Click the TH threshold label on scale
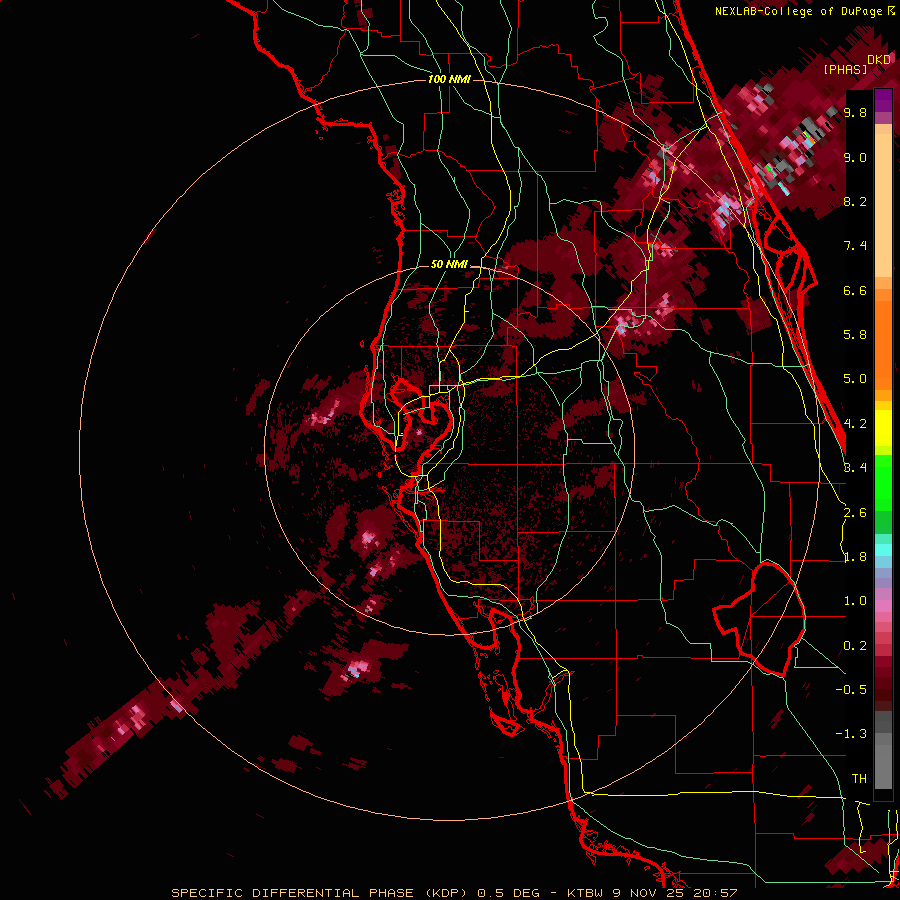 (x=859, y=779)
